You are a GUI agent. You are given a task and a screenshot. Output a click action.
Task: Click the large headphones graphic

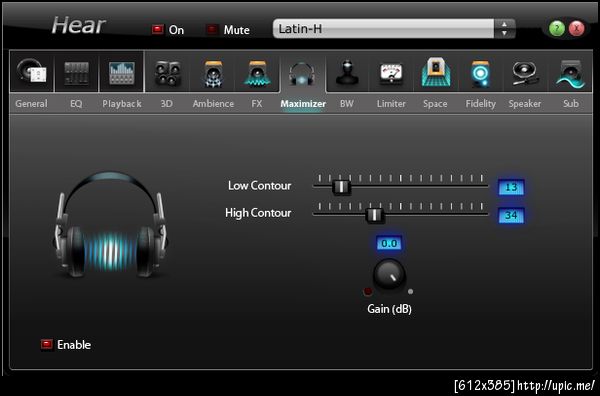pos(110,225)
